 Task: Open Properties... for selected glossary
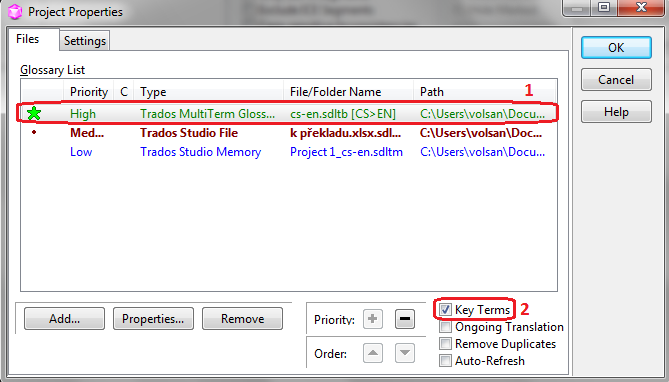[x=153, y=319]
